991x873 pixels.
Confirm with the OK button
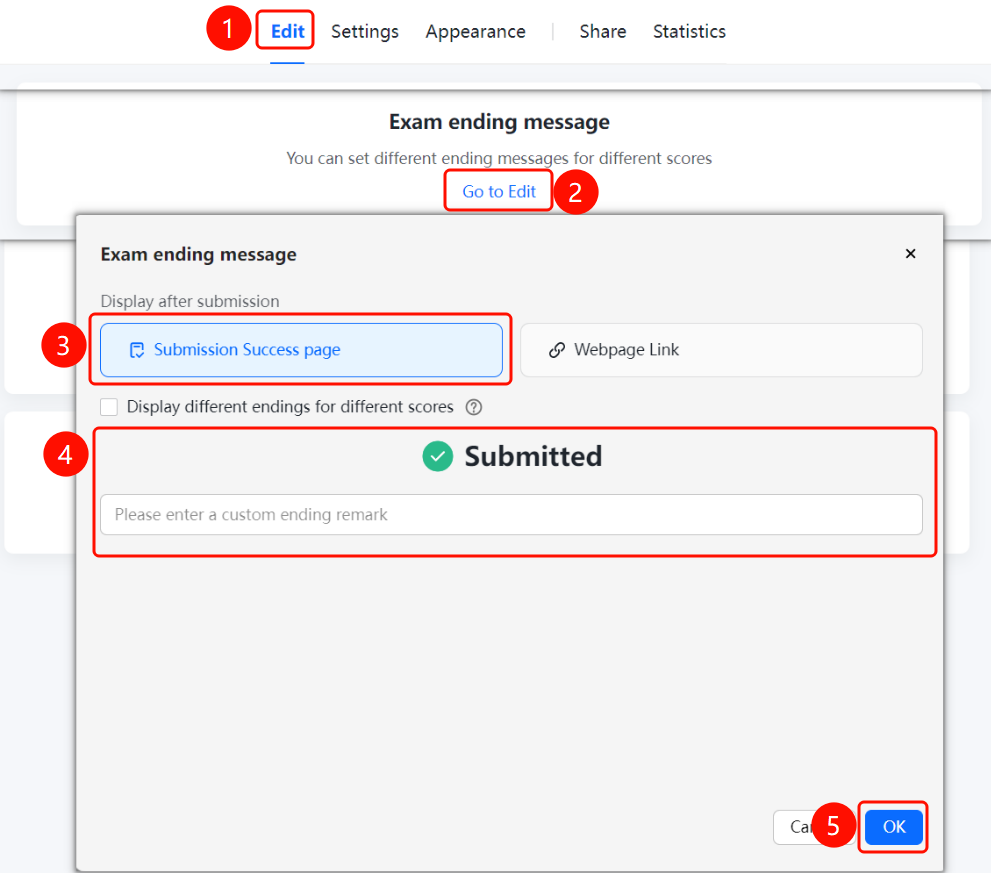pyautogui.click(x=894, y=826)
